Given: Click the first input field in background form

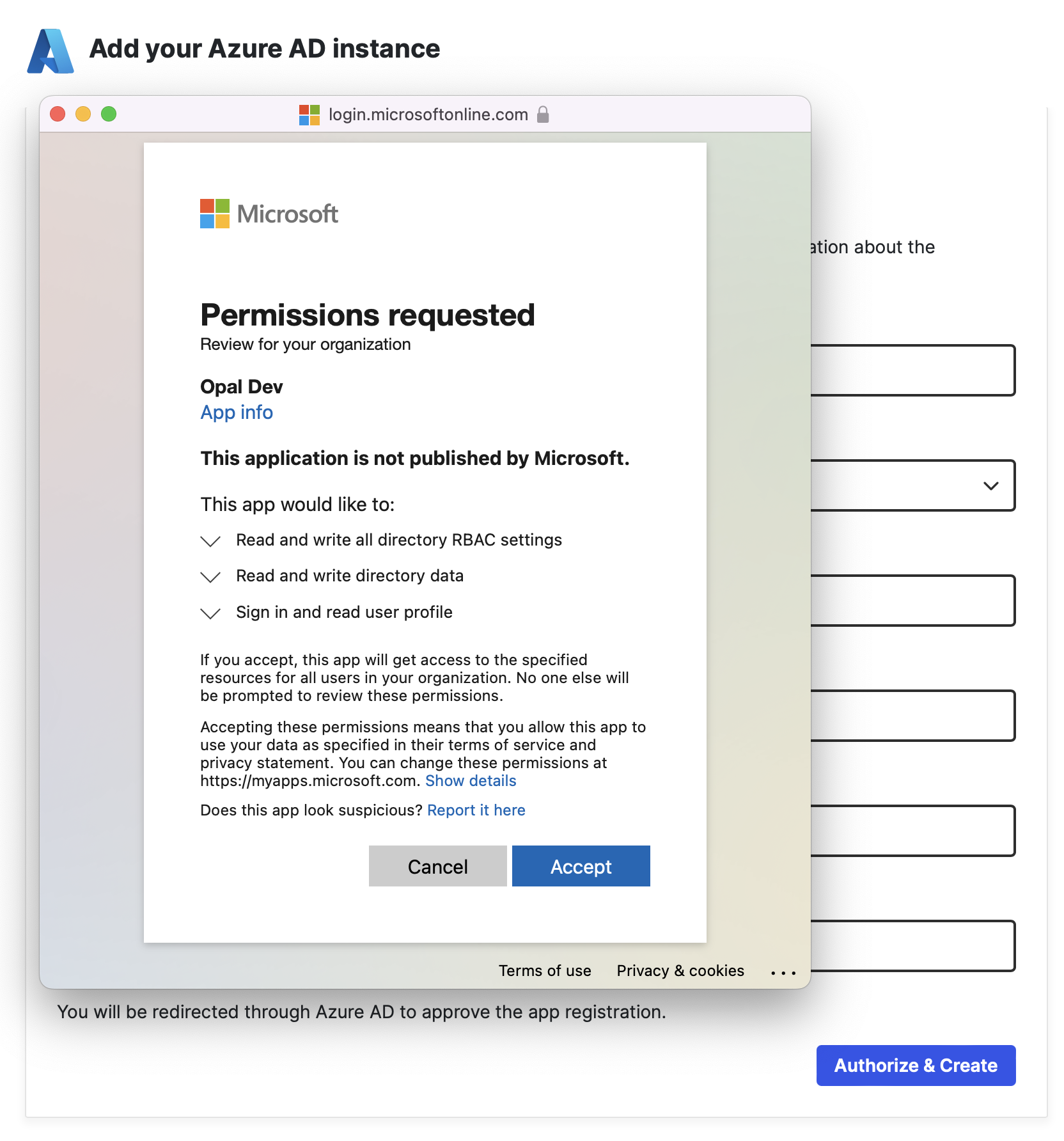Looking at the screenshot, I should 912,370.
